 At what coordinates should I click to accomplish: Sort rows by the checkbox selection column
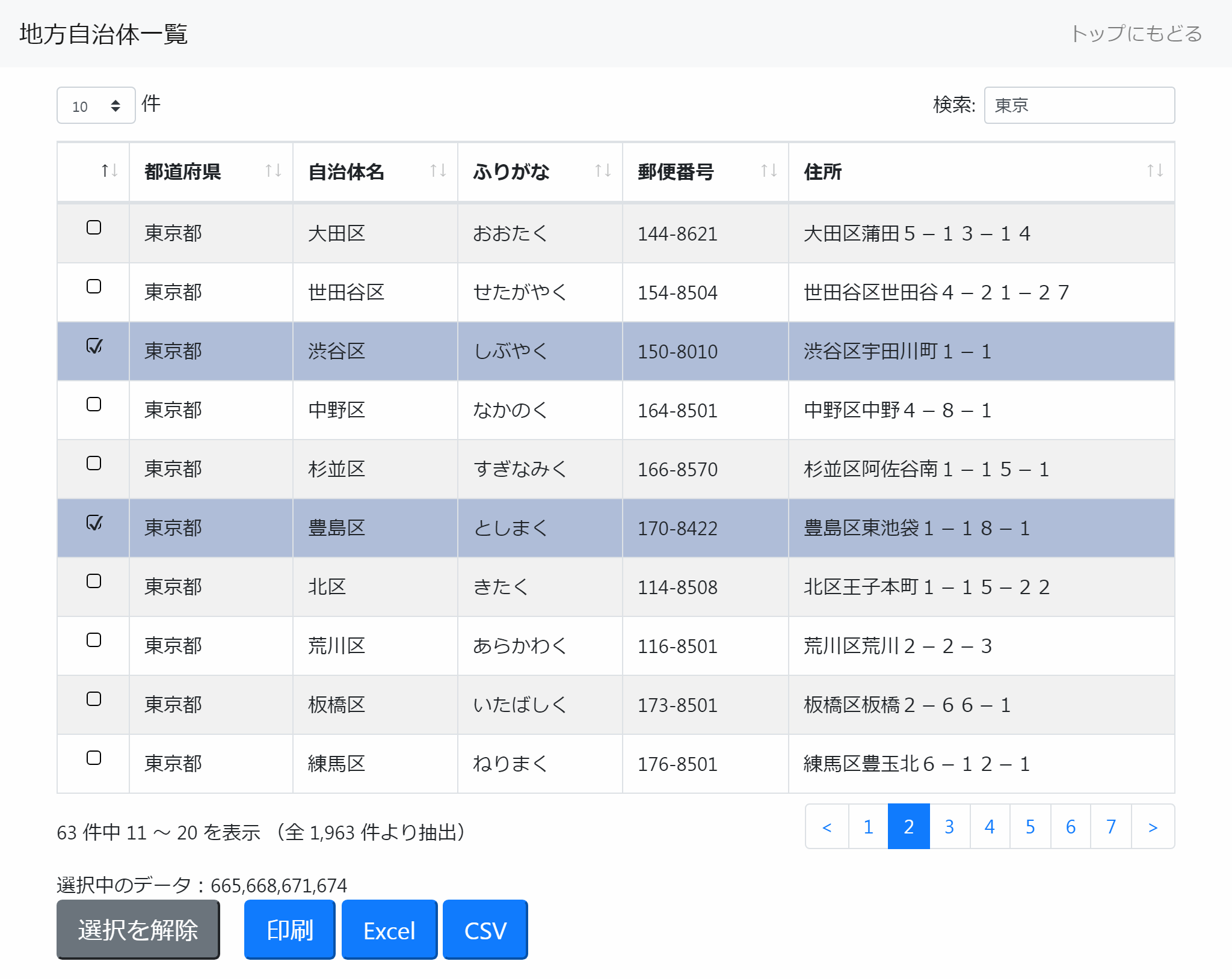pyautogui.click(x=109, y=172)
